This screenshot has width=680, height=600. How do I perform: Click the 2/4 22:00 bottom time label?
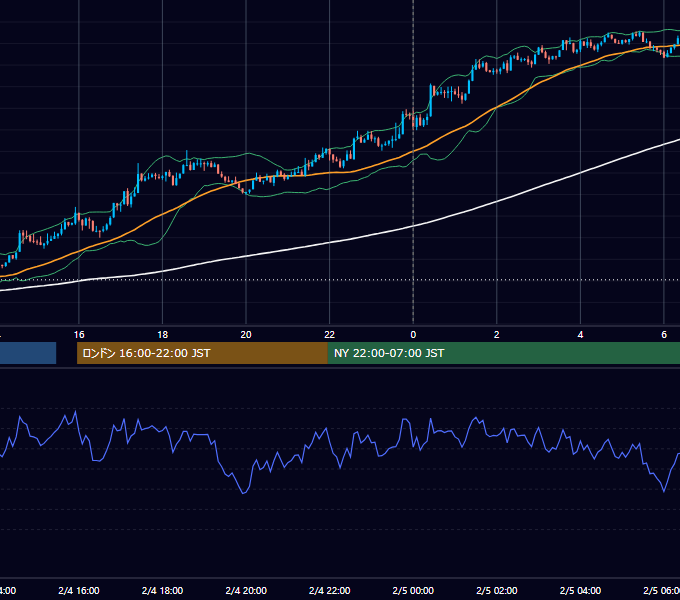(x=330, y=590)
